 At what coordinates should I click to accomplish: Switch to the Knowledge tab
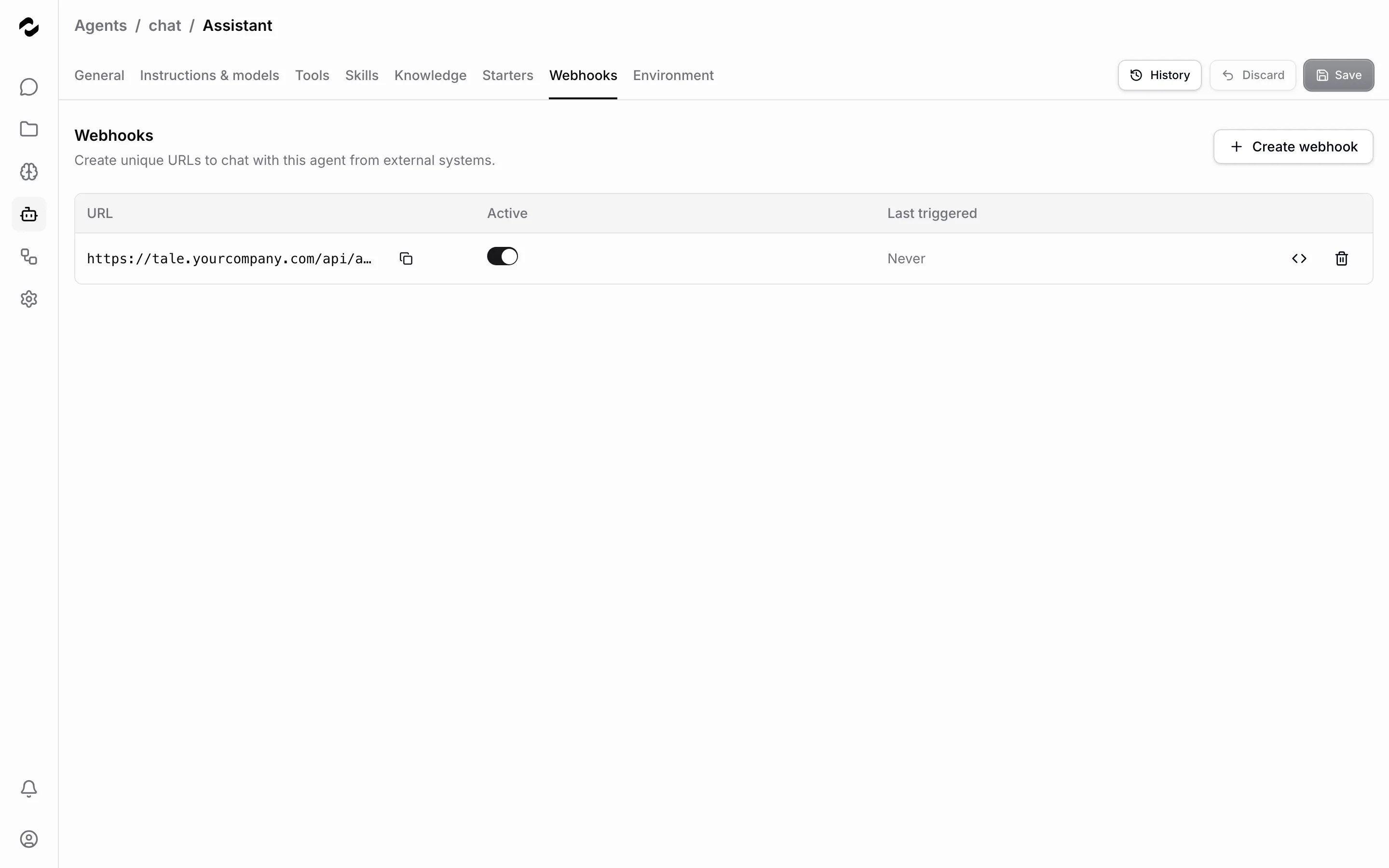431,75
